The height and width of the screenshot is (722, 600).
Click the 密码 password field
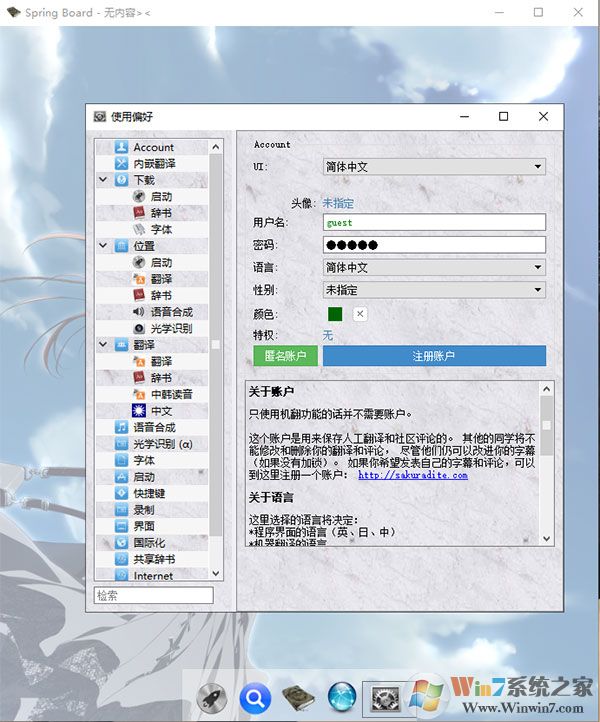[434, 245]
